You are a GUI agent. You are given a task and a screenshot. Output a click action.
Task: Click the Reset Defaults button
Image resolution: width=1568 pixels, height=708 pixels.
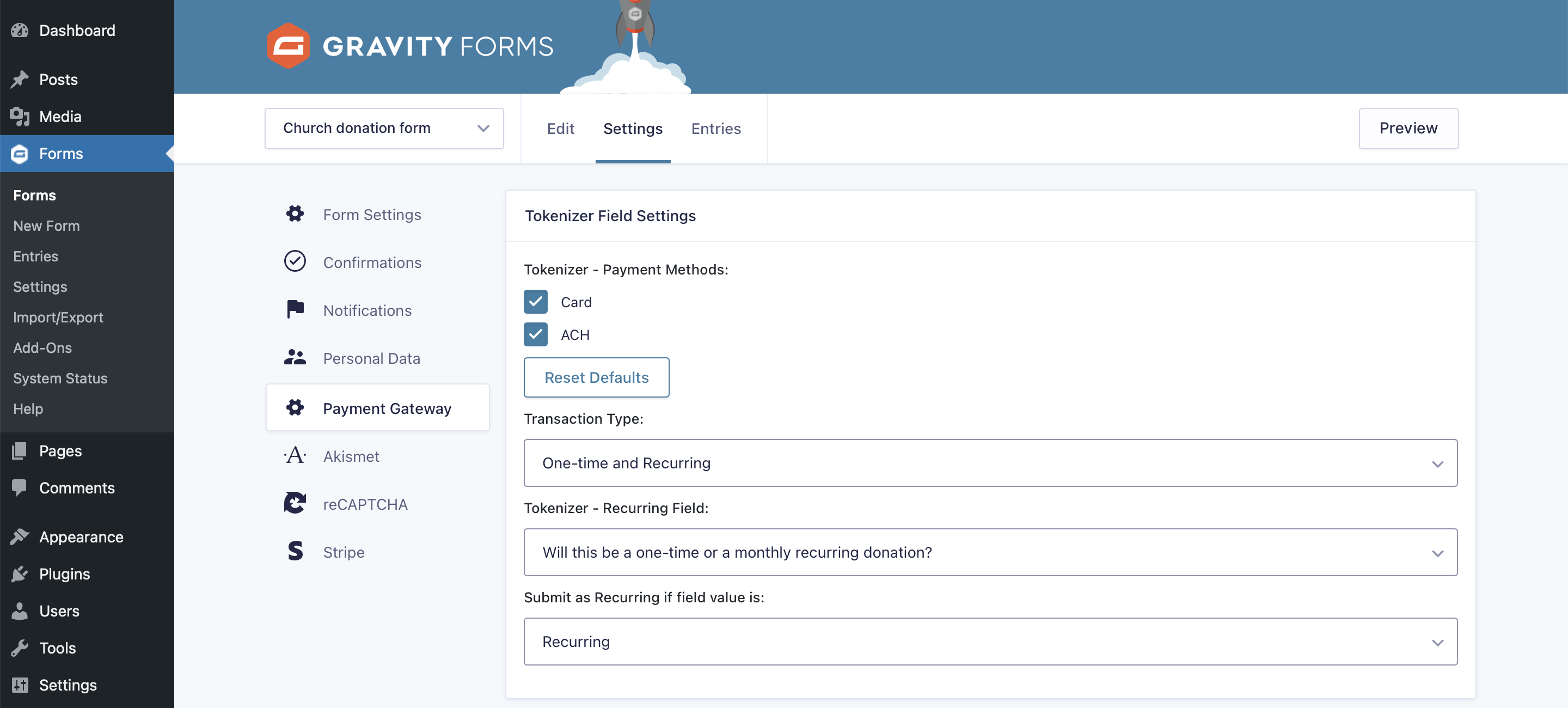point(596,377)
